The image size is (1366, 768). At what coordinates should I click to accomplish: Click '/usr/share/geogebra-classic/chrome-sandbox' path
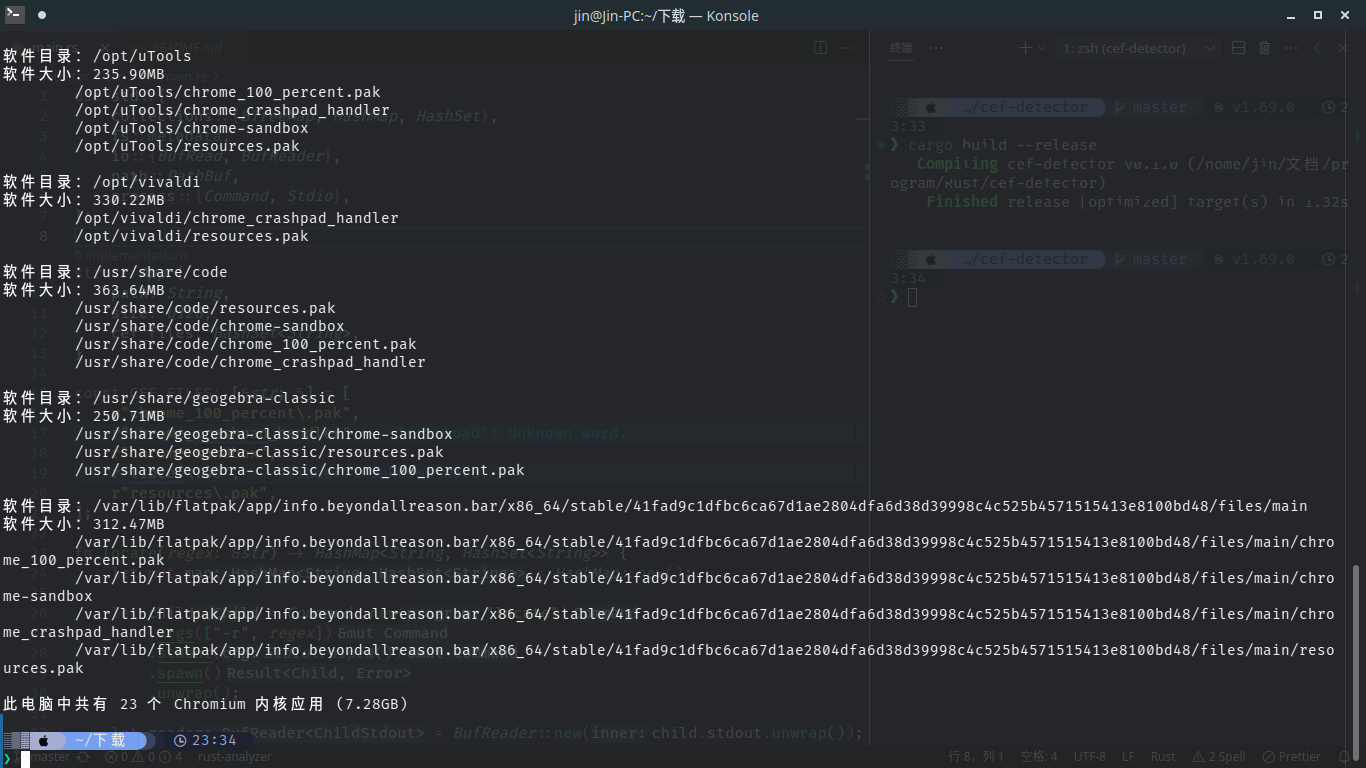[x=264, y=434]
